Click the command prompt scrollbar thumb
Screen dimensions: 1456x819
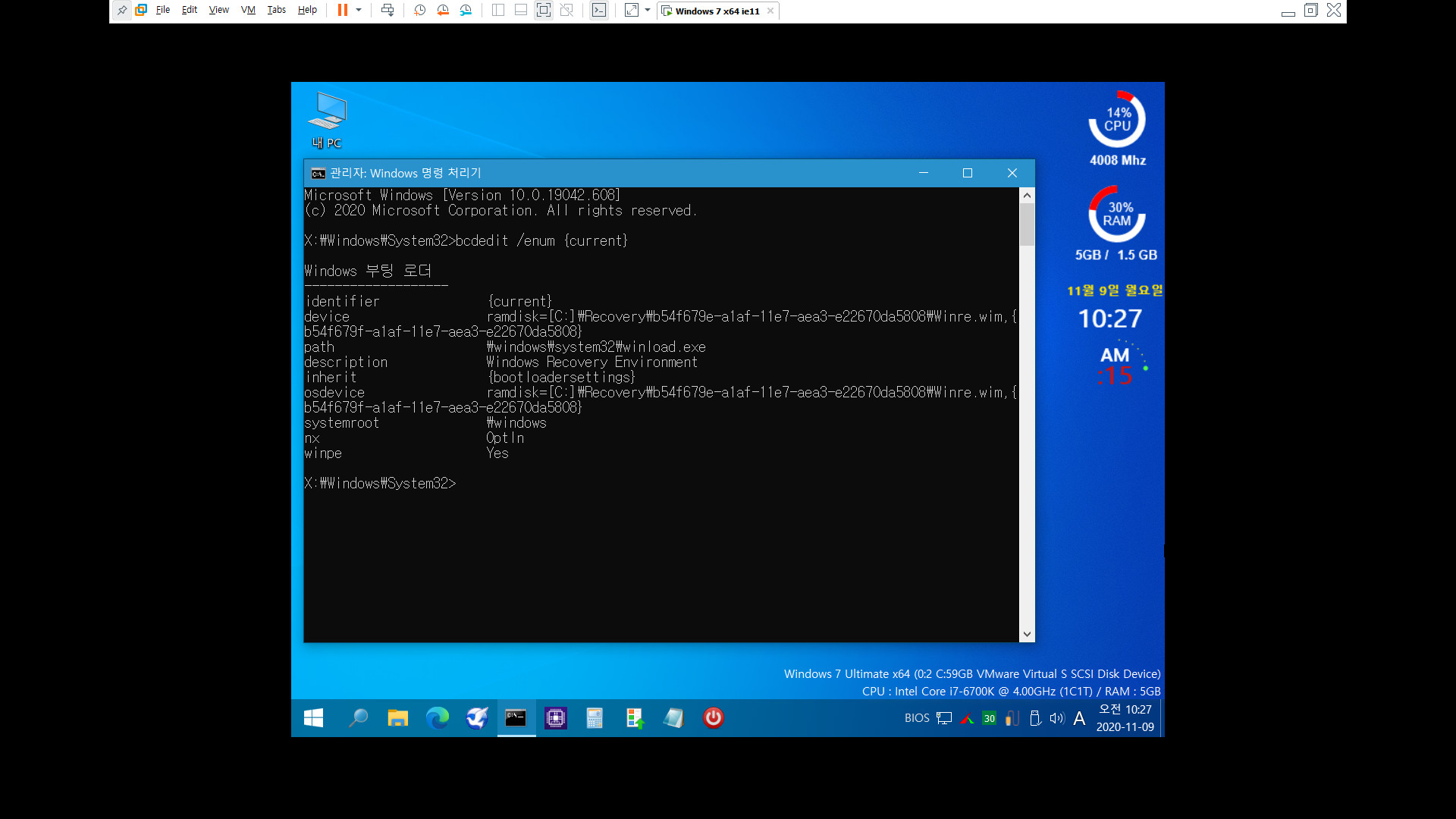coord(1027,224)
